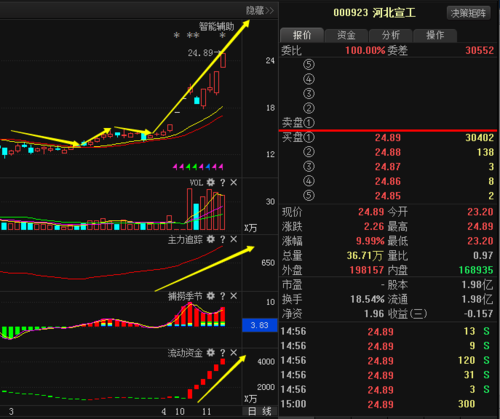The height and width of the screenshot is (419, 500).
Task: Collapse panel with 隐藏>> expander
Action: pyautogui.click(x=260, y=11)
